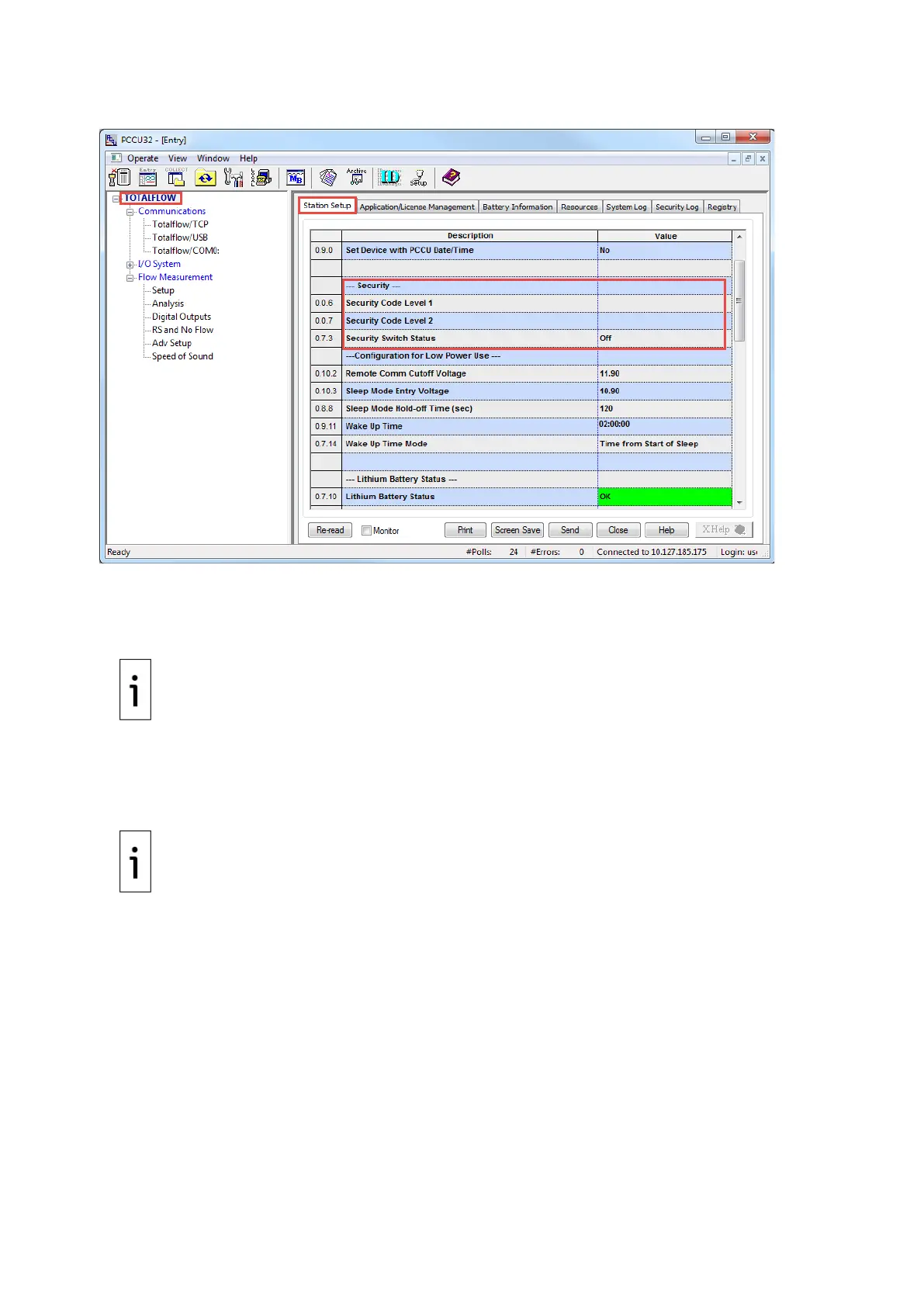924x1307 pixels.
Task: Click the table scrollbar up arrow
Action: 739,237
